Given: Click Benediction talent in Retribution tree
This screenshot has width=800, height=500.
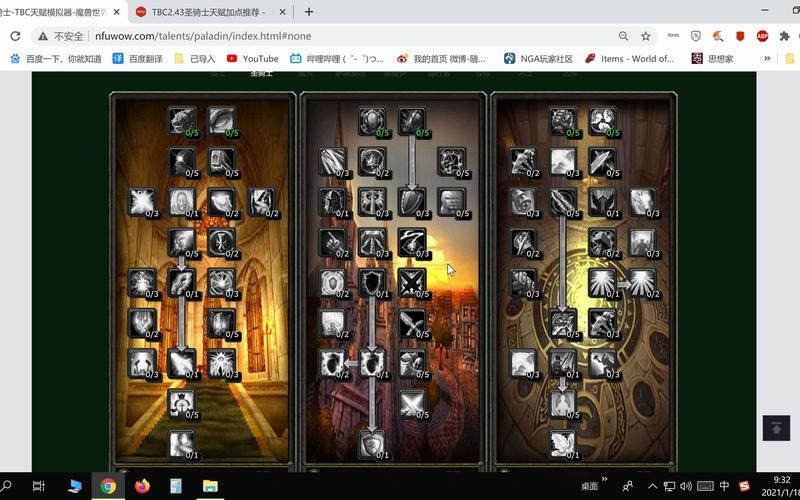Looking at the screenshot, I should (603, 120).
